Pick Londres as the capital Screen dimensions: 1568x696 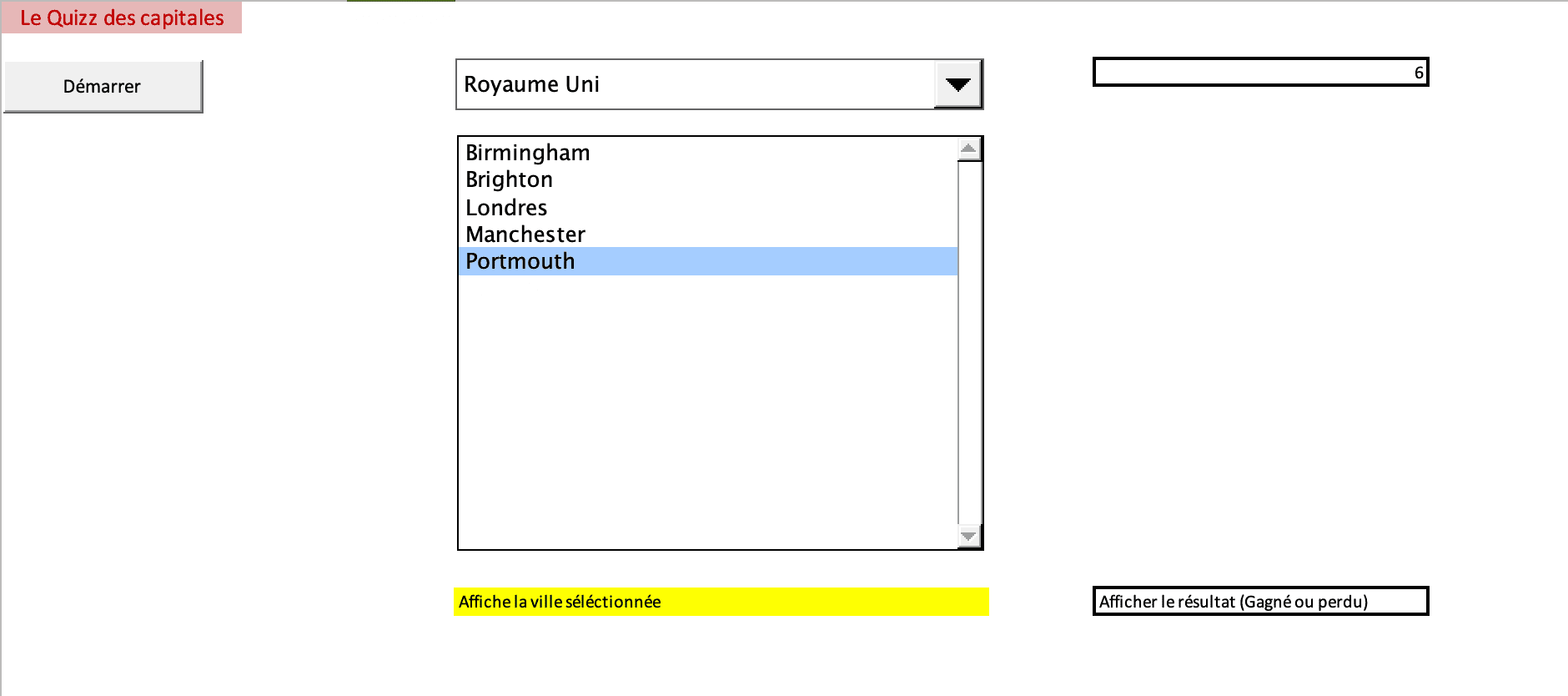tap(506, 207)
